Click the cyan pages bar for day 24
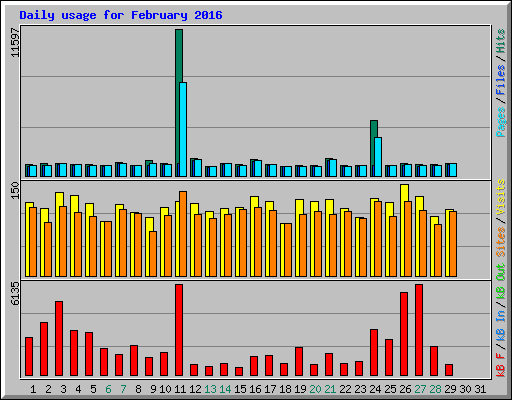Screen dimensions: 512x400 378,157
